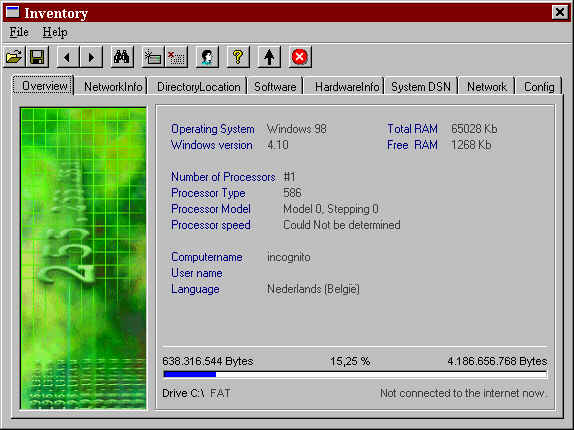The image size is (574, 430).
Task: Click the binoculars search icon
Action: pyautogui.click(x=122, y=57)
